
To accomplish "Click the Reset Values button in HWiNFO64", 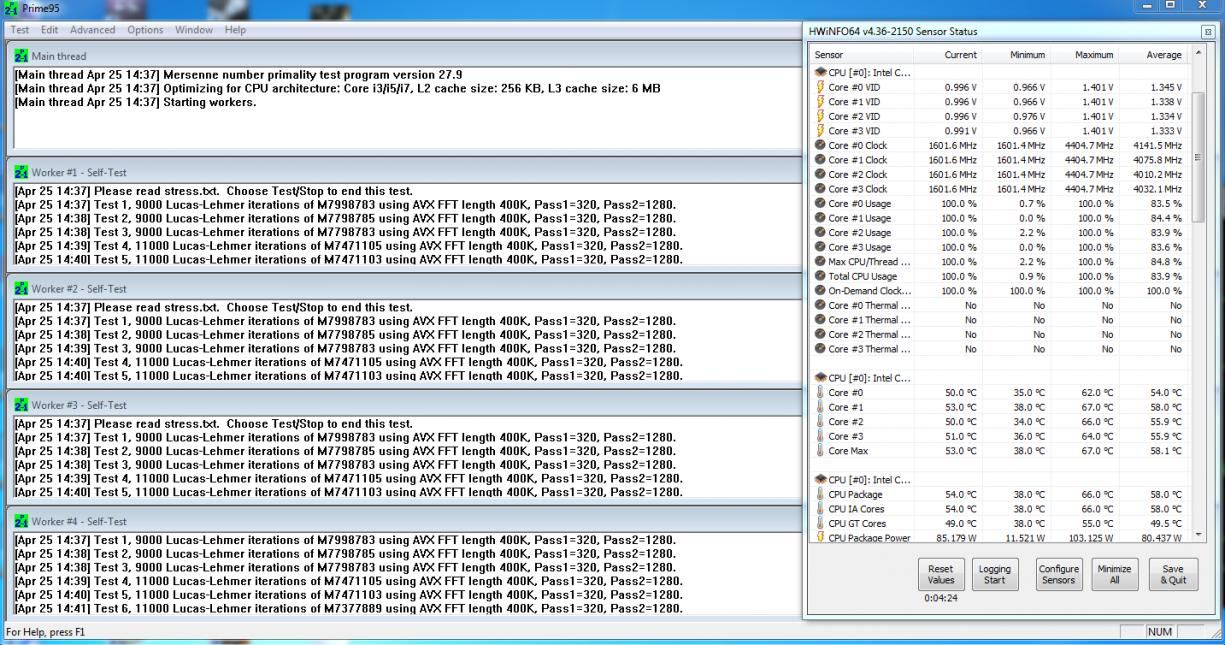I will point(940,573).
